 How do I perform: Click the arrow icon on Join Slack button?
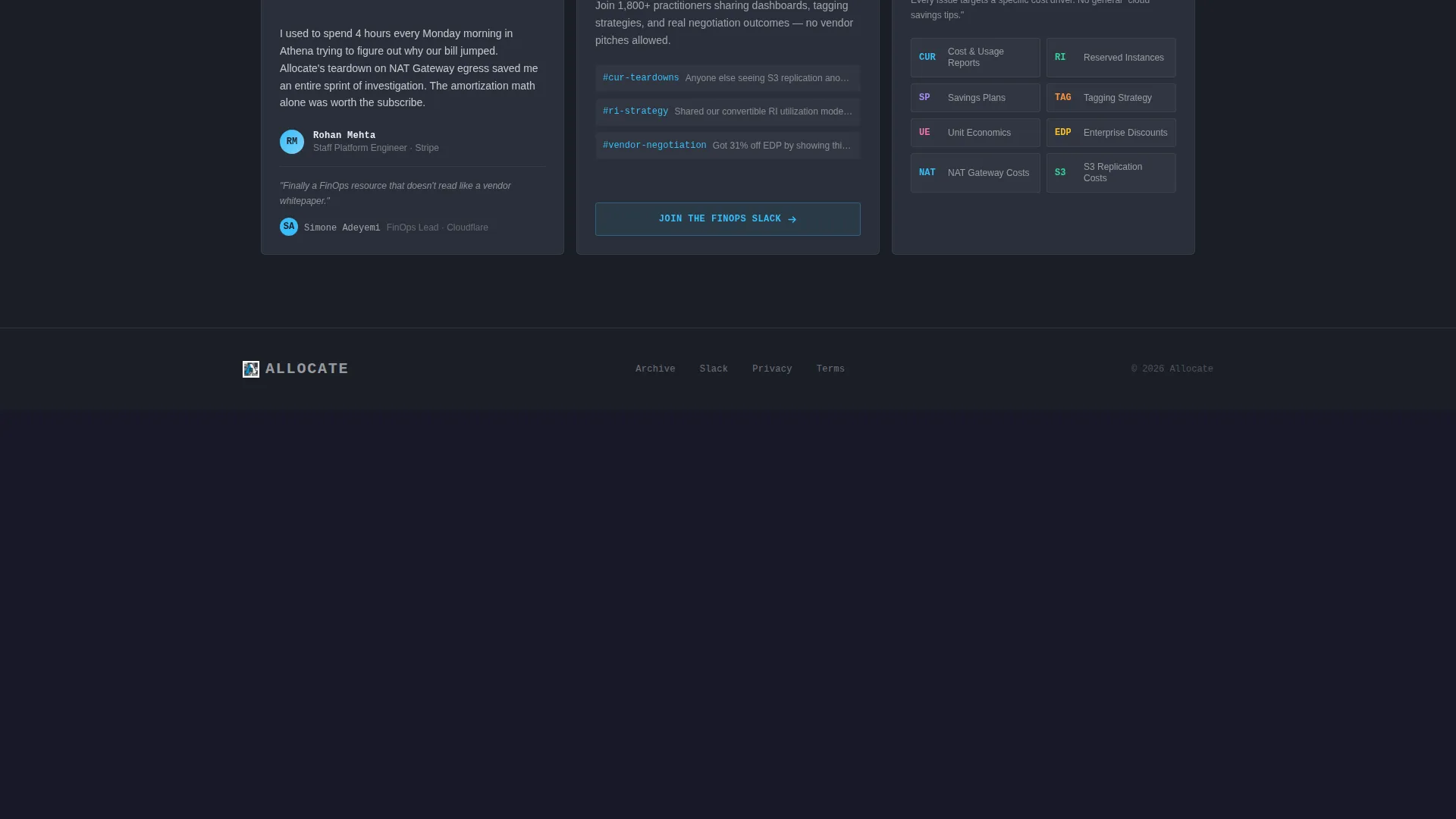point(792,219)
